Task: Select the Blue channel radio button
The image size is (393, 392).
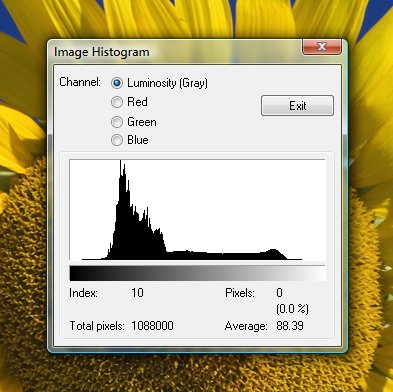Action: [x=117, y=140]
